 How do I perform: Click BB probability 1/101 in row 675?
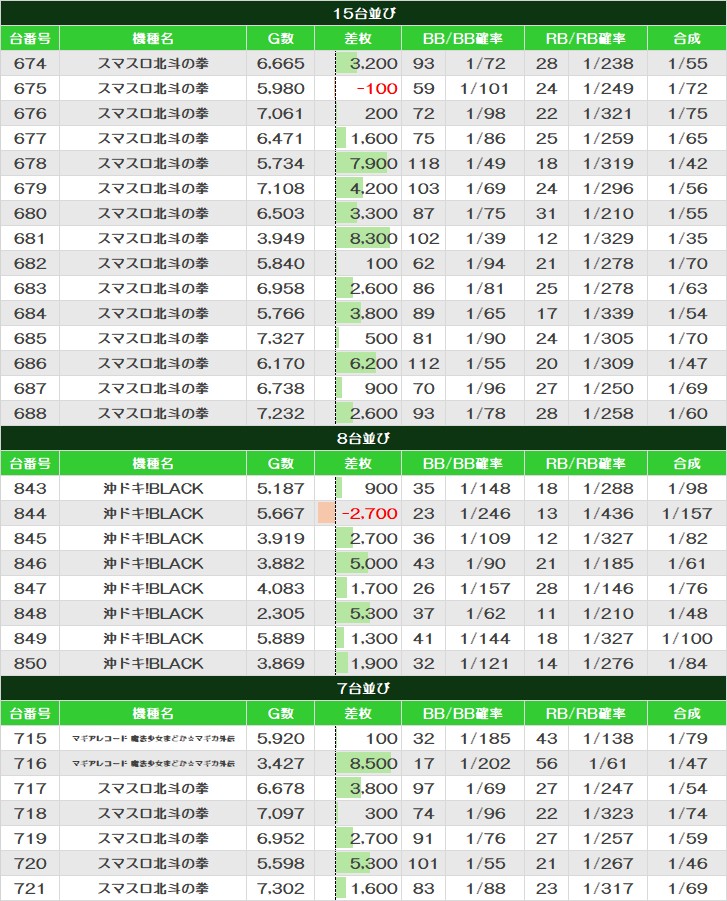click(x=484, y=88)
